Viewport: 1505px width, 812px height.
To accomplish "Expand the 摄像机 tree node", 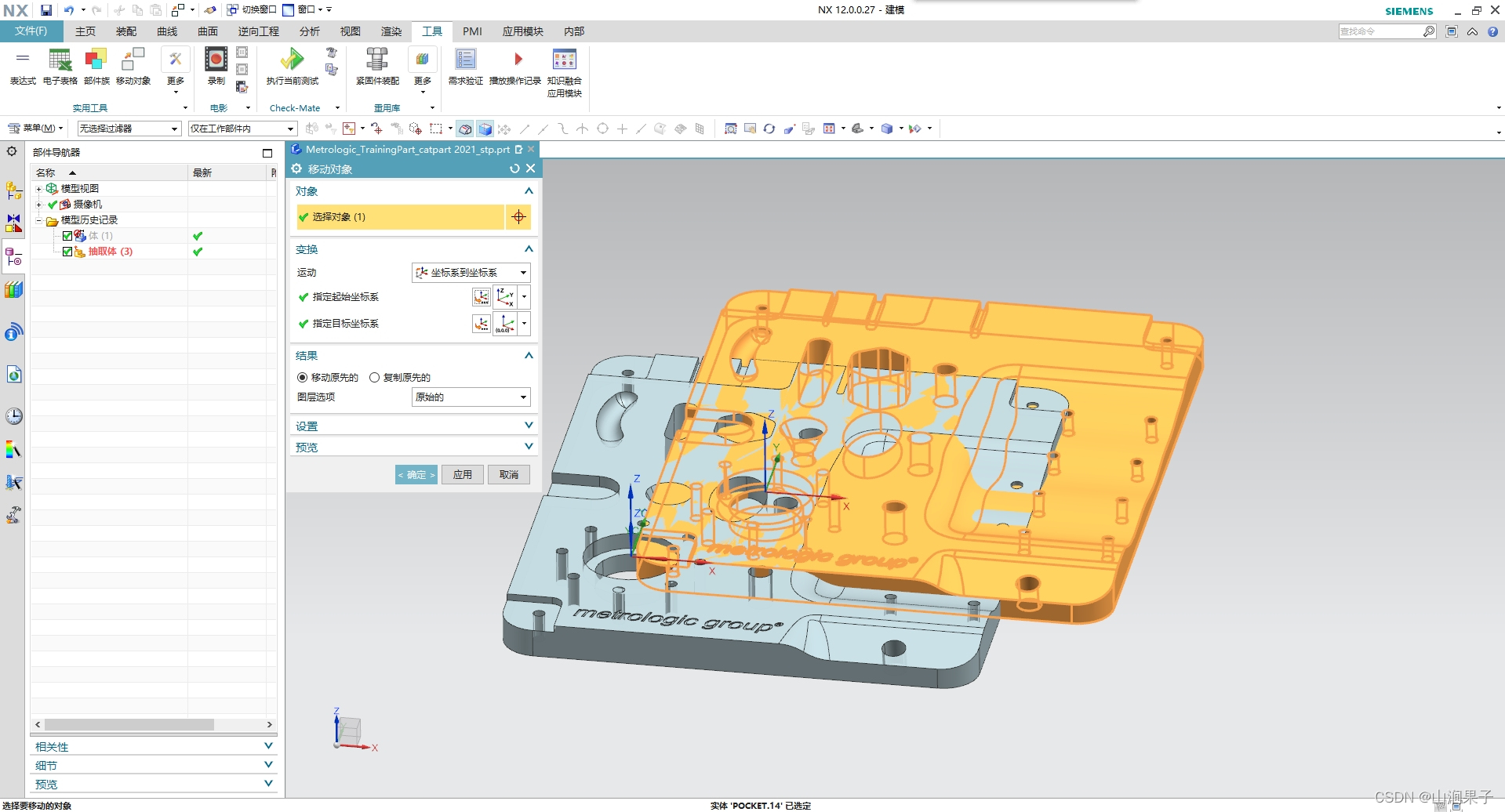I will click(38, 205).
